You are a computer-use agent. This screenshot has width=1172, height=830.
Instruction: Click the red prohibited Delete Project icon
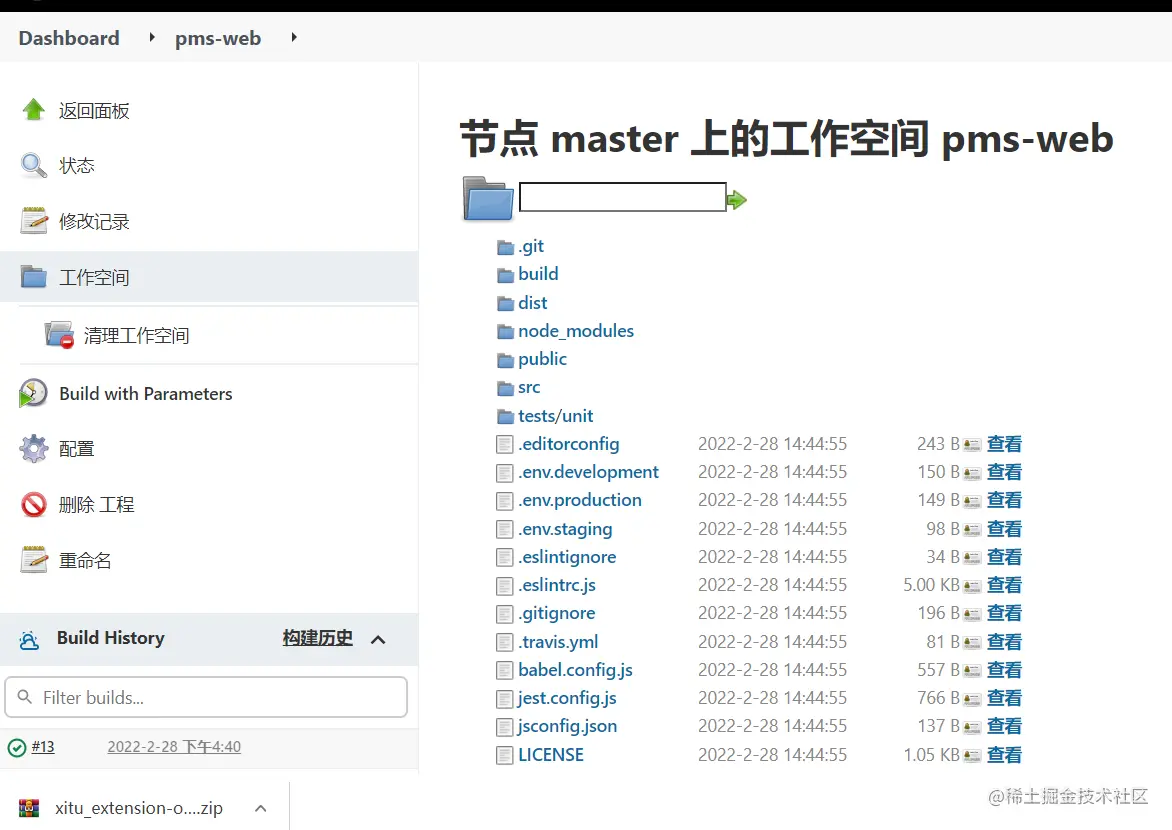coord(34,505)
